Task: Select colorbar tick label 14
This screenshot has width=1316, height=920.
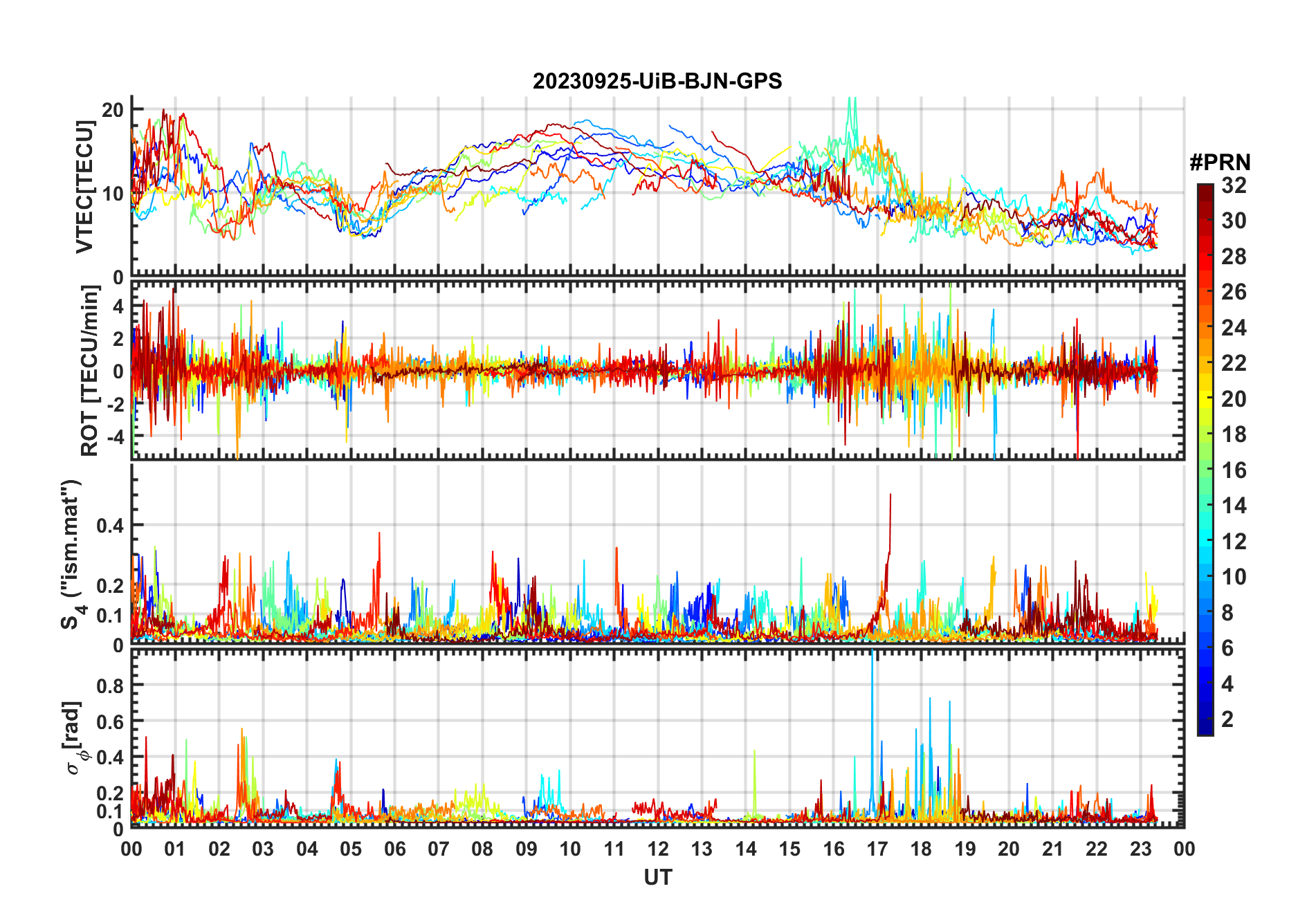Action: [1234, 506]
